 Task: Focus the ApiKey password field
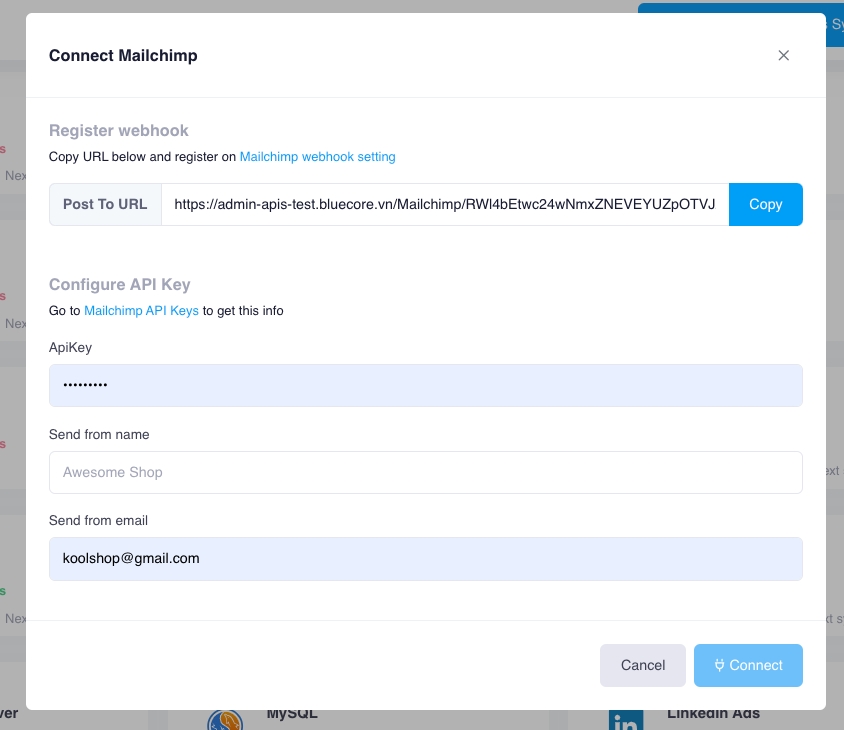(425, 385)
